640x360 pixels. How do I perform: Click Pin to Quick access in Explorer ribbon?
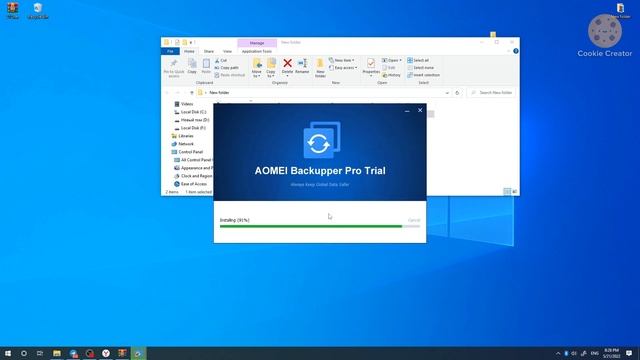pyautogui.click(x=174, y=68)
